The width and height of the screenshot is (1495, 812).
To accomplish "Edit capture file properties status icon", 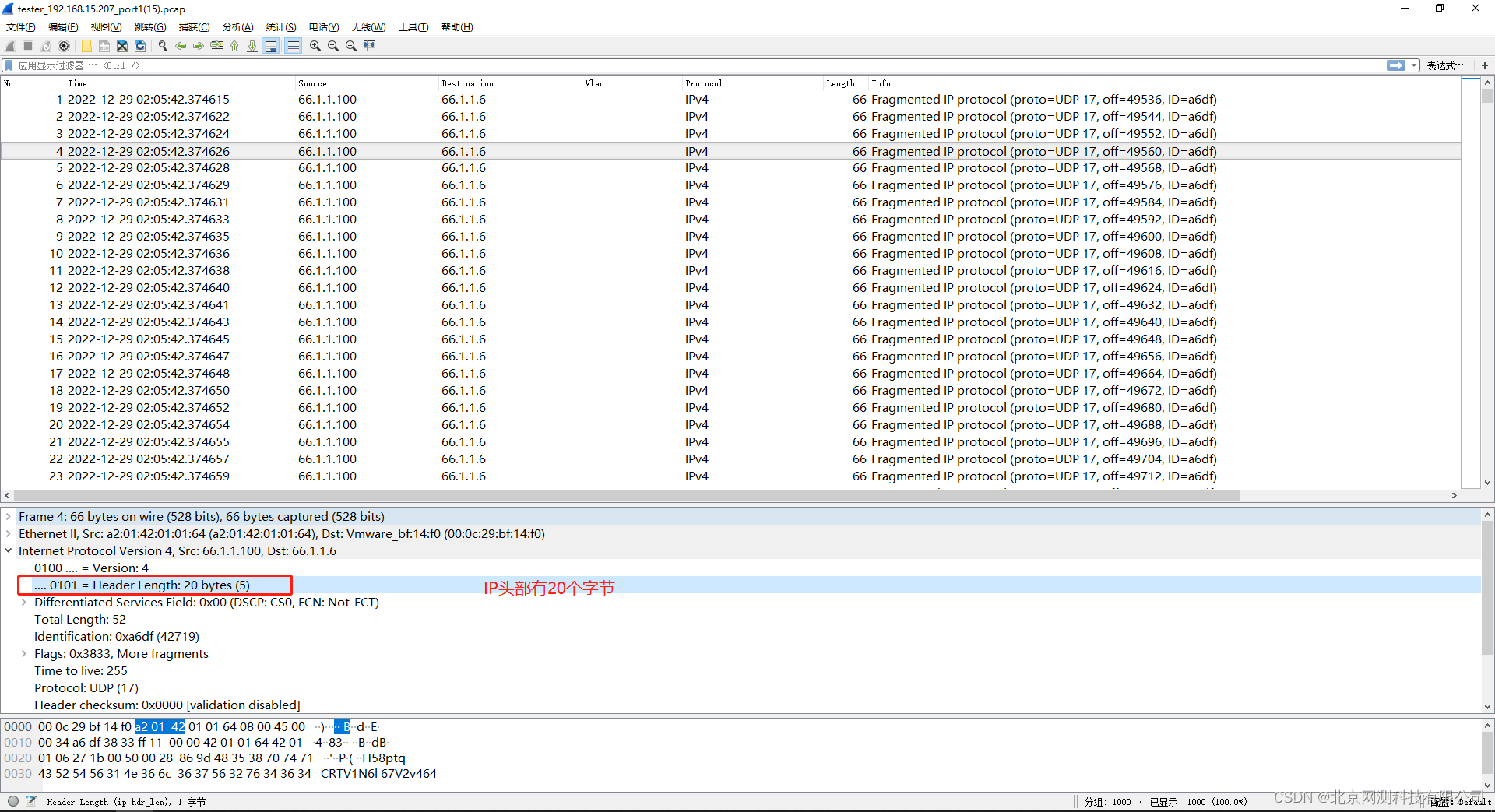I will (x=31, y=801).
